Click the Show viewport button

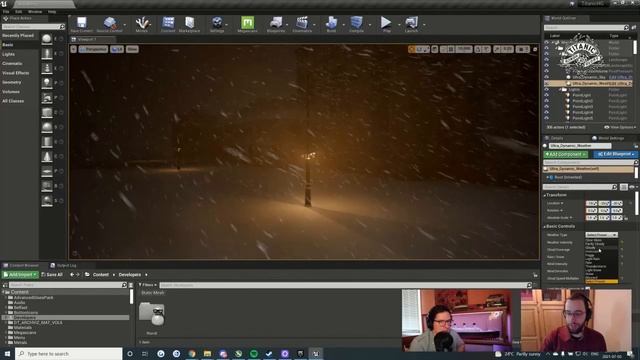[x=132, y=49]
